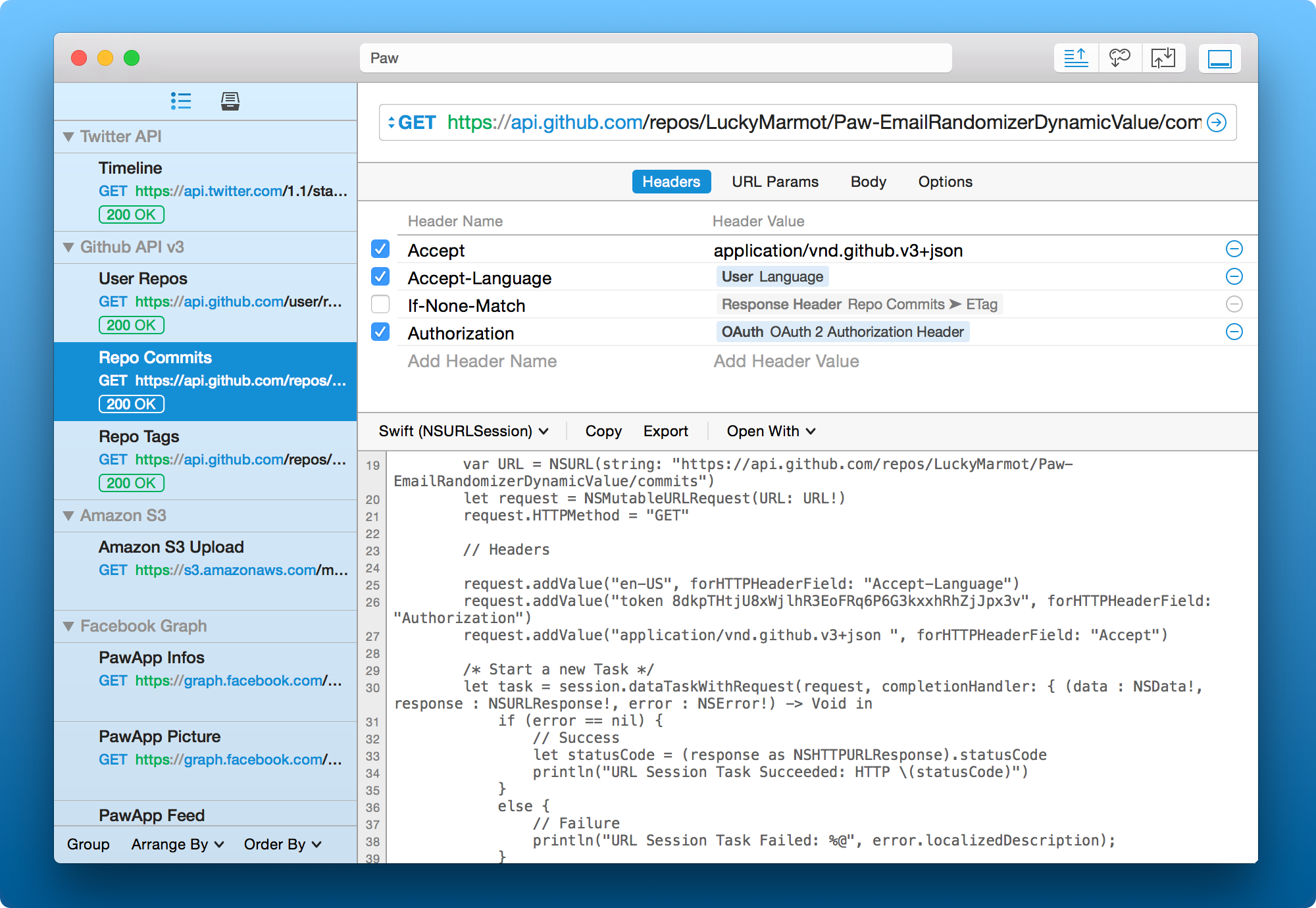The image size is (1316, 908).
Task: Click the Paw title field
Action: pyautogui.click(x=655, y=58)
